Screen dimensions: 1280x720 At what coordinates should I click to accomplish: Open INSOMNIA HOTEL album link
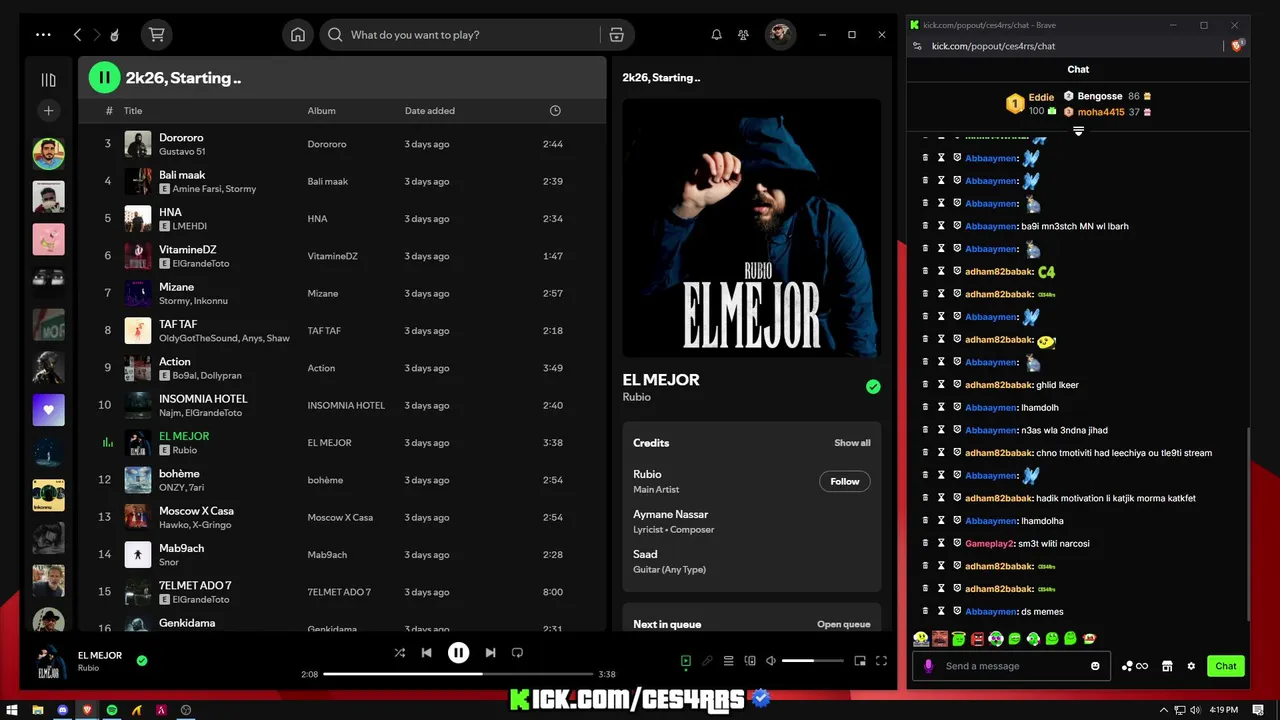[x=346, y=405]
